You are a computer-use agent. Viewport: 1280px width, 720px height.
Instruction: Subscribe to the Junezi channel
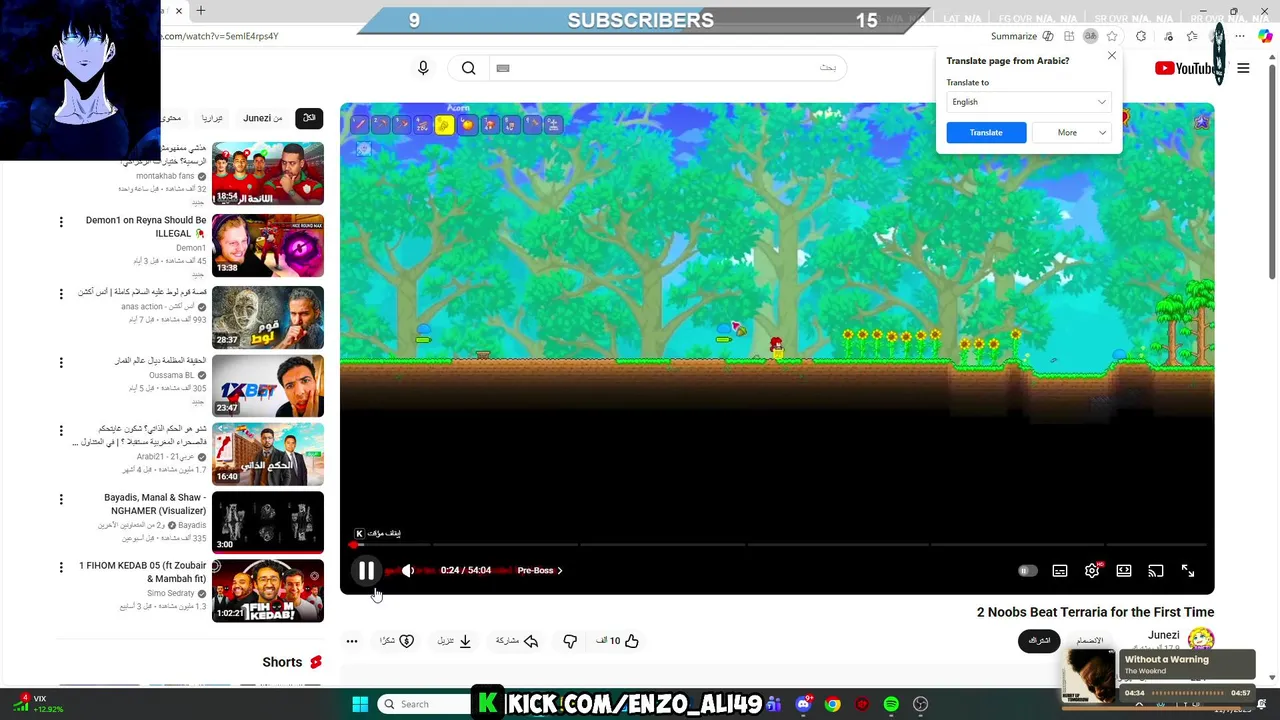[x=1039, y=641]
